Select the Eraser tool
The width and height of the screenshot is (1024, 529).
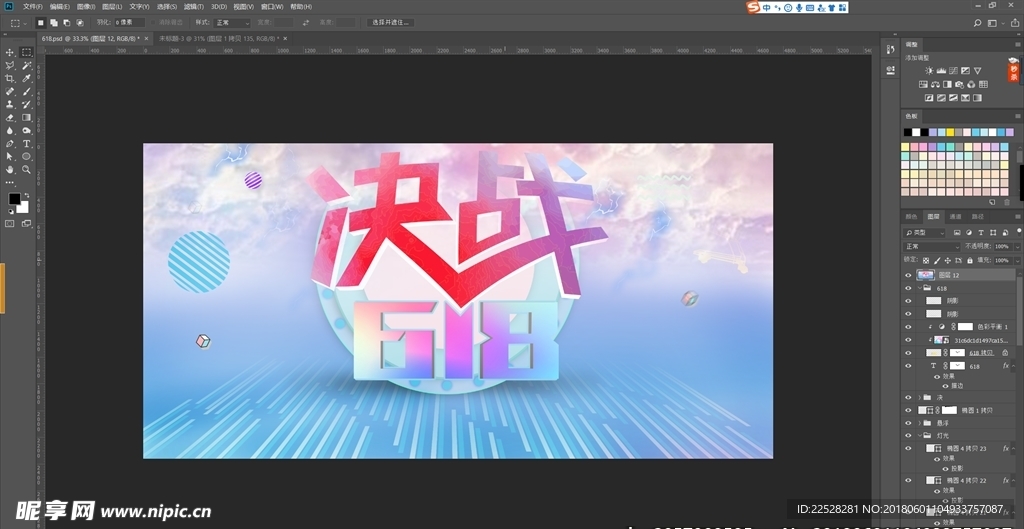click(10, 118)
